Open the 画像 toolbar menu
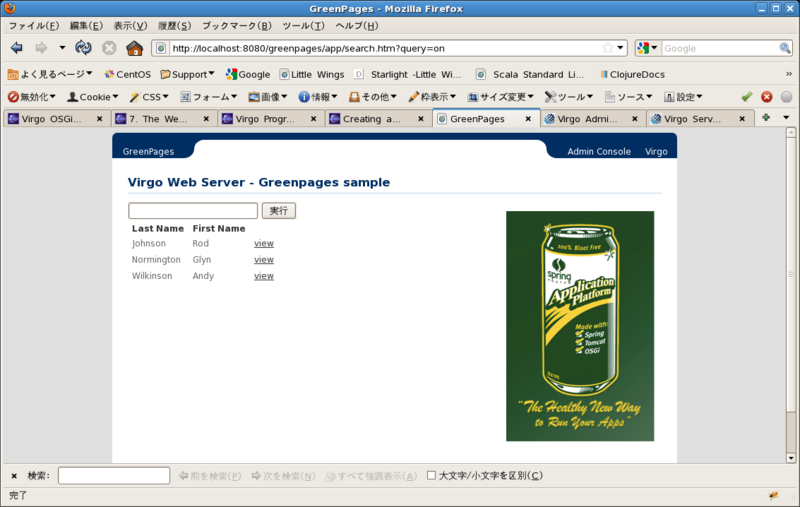The width and height of the screenshot is (800, 507). (x=268, y=96)
